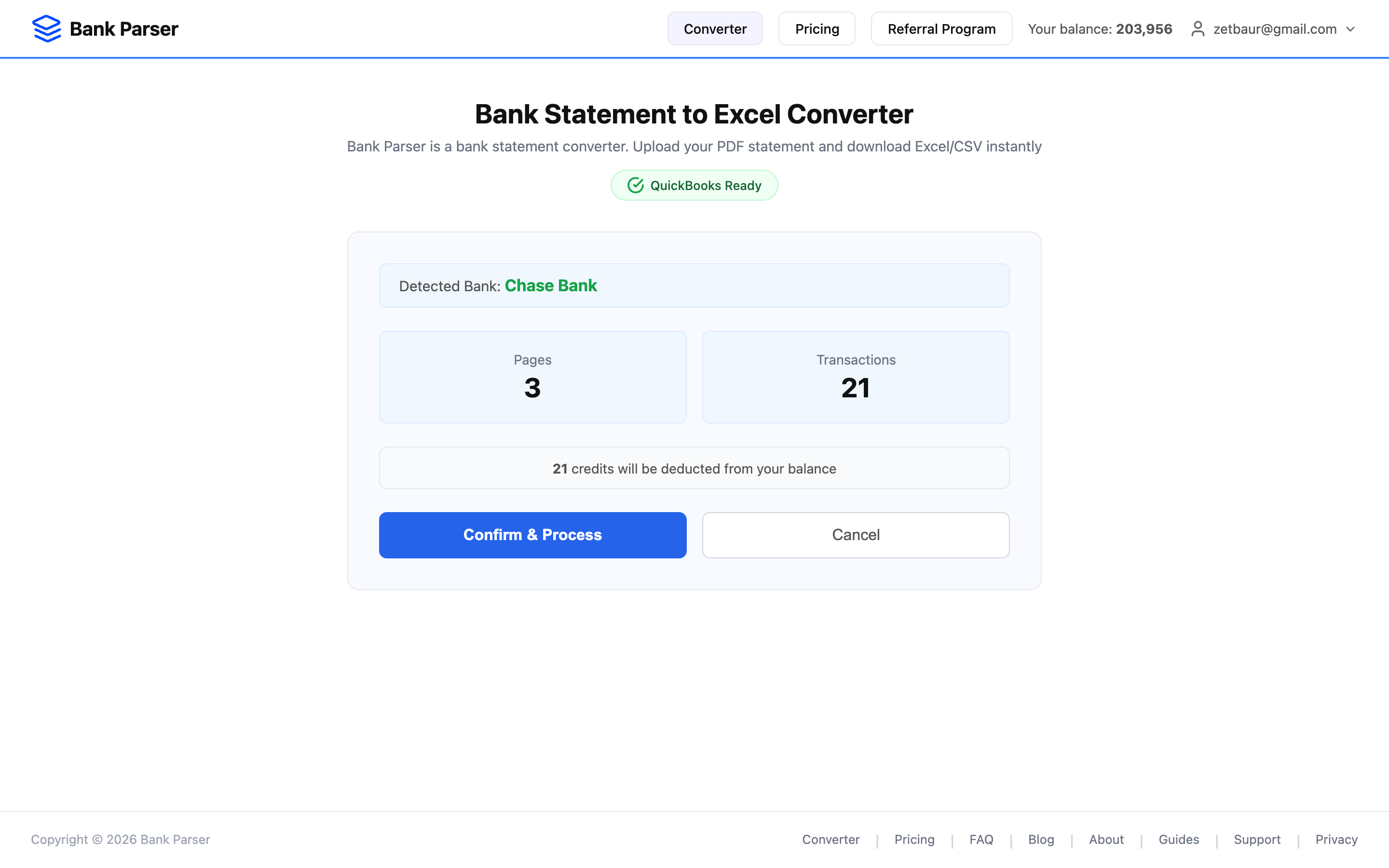This screenshot has width=1389, height=868.
Task: Open the footer FAQ link
Action: [981, 839]
